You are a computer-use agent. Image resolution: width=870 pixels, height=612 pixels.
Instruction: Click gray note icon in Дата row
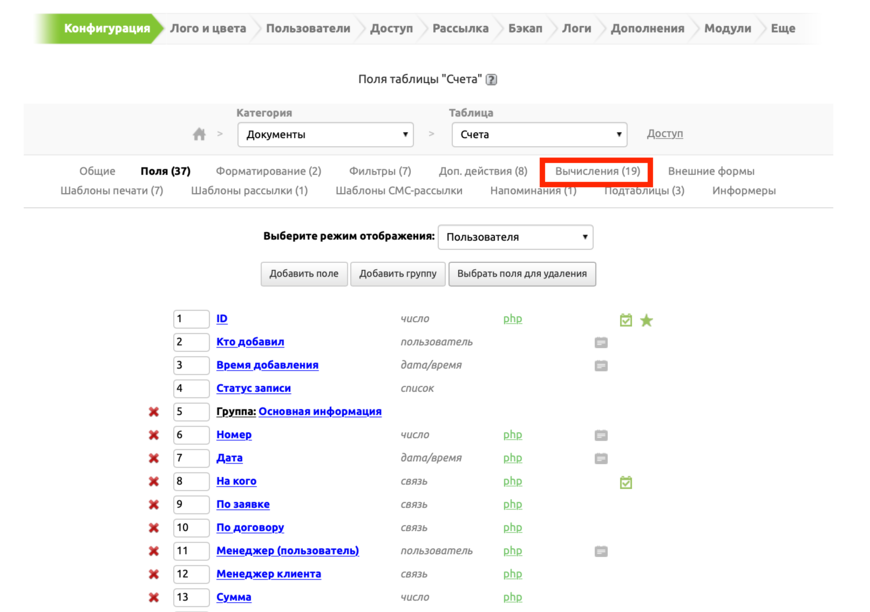click(601, 459)
